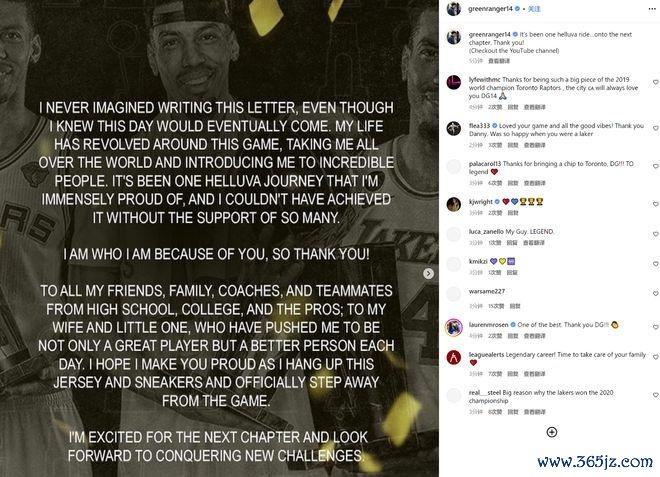Screen dimensions: 660x477
Task: Click the next slide arrow on the photo
Action: click(428, 274)
